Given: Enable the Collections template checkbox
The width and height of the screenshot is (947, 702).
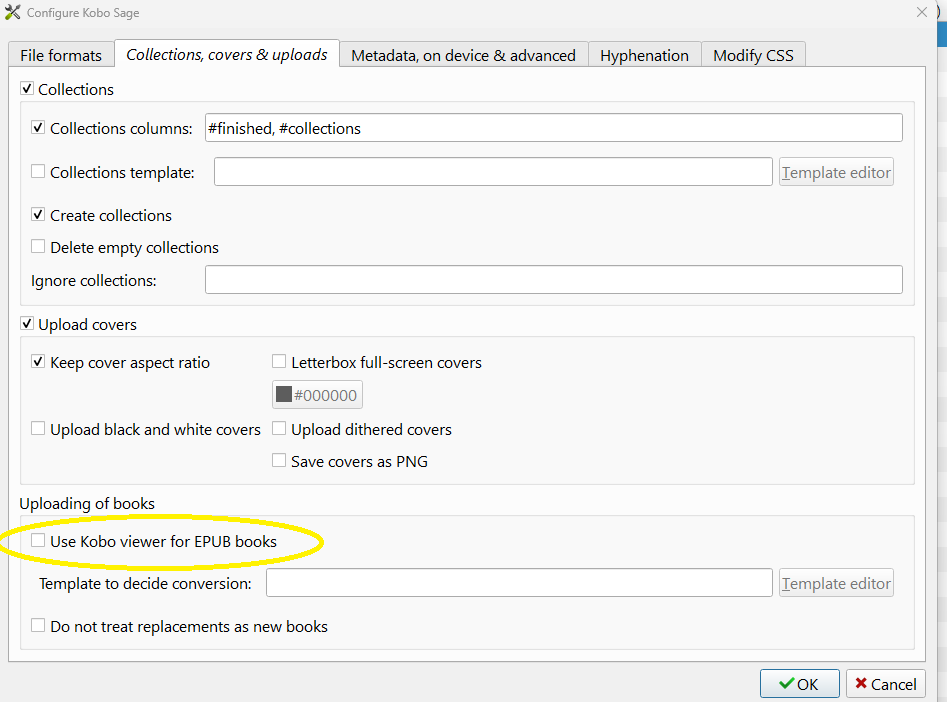Looking at the screenshot, I should (x=39, y=172).
